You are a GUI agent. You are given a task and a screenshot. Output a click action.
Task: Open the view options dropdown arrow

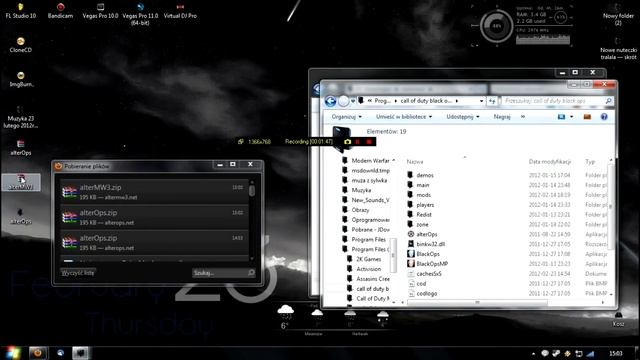click(571, 117)
